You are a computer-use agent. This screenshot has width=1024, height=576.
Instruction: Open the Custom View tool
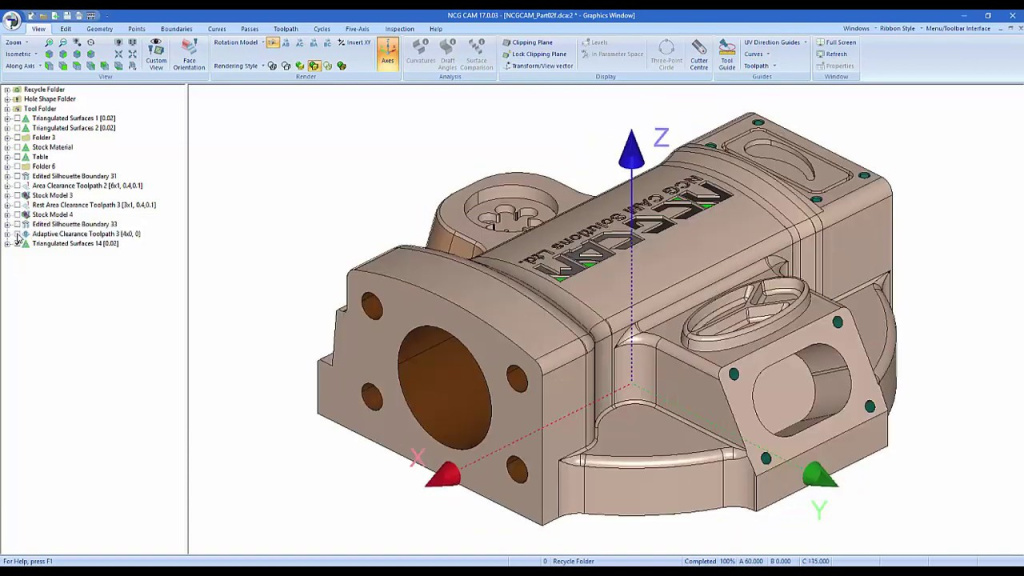click(x=156, y=54)
